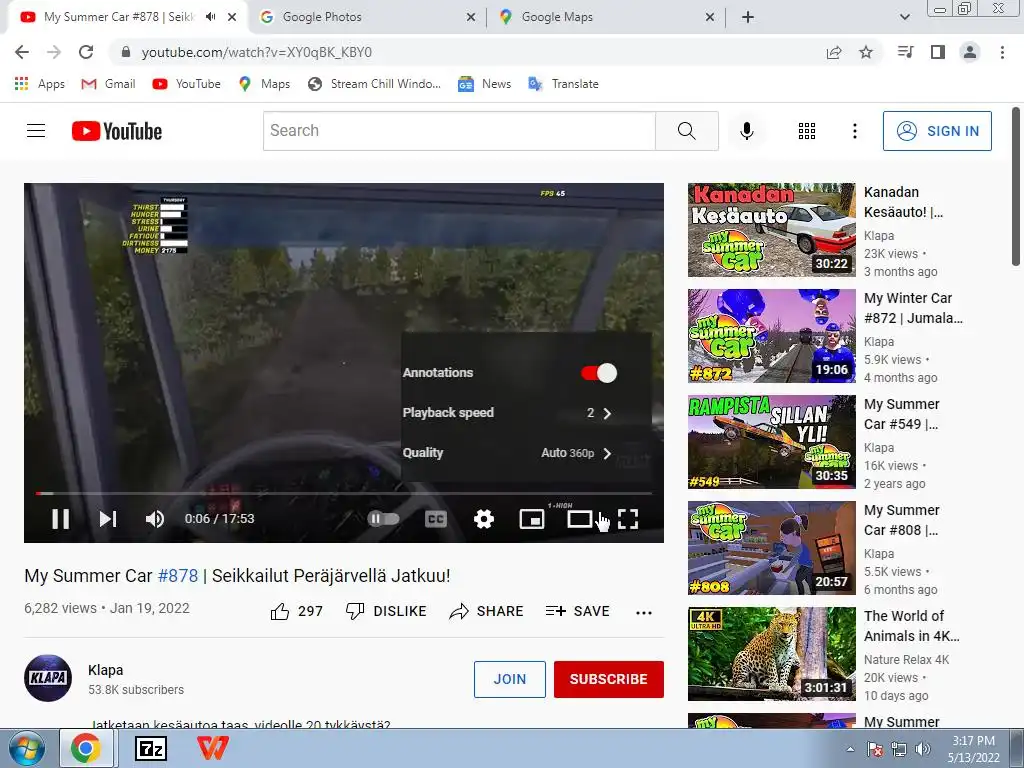
Task: Go back with browser back arrow
Action: point(22,52)
